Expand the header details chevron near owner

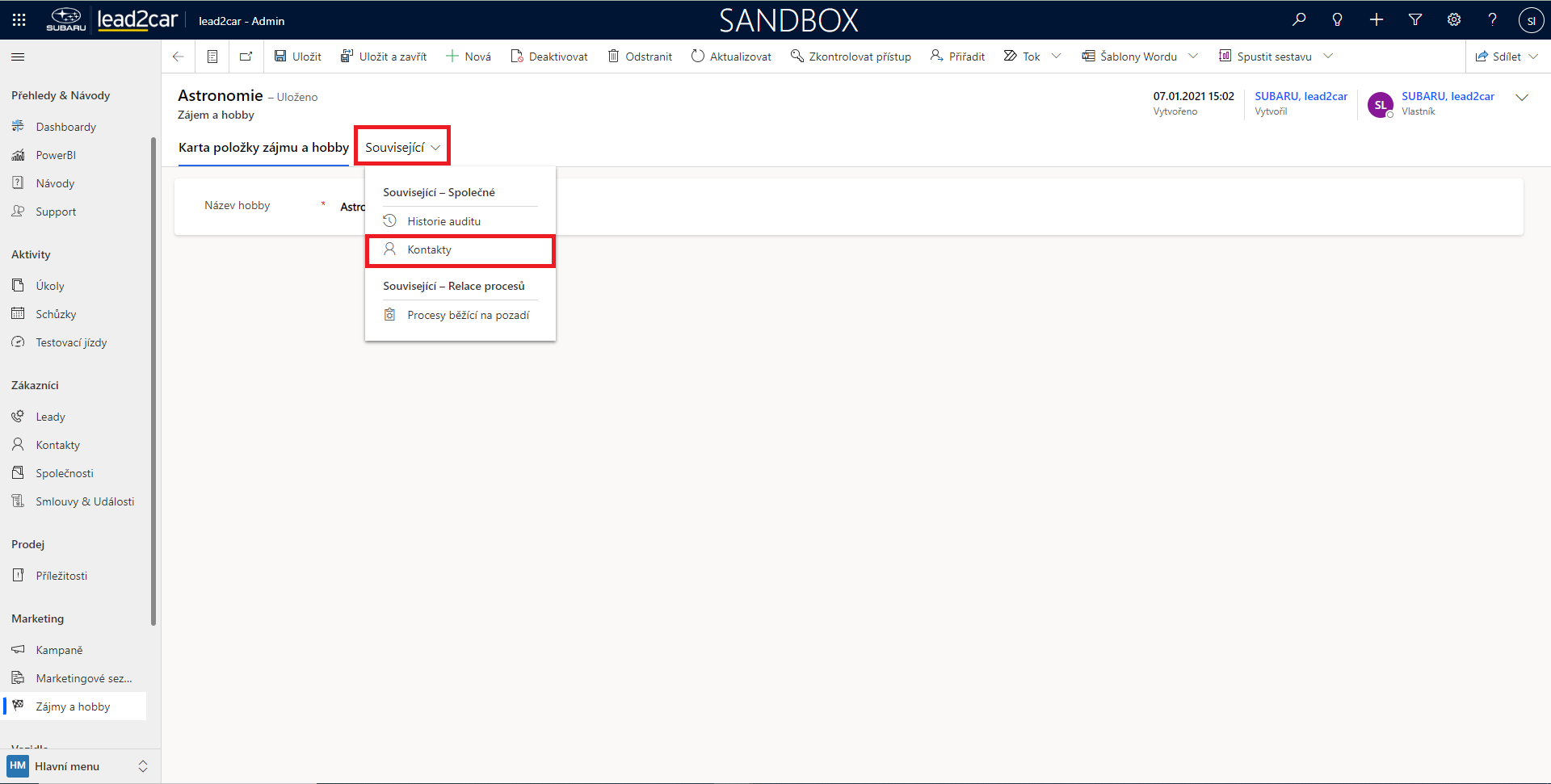tap(1522, 98)
